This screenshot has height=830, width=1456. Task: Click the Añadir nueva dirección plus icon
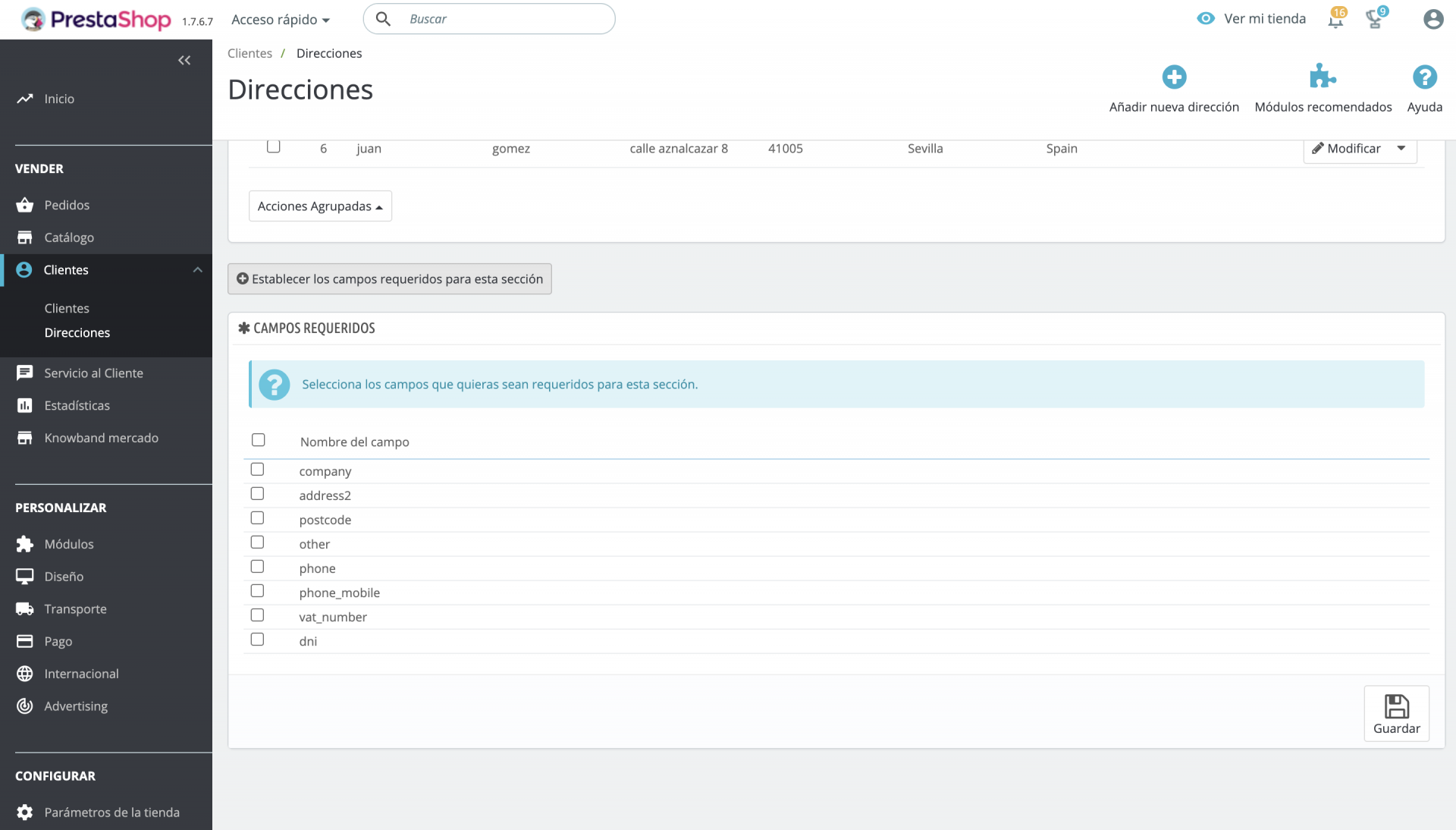pos(1174,77)
